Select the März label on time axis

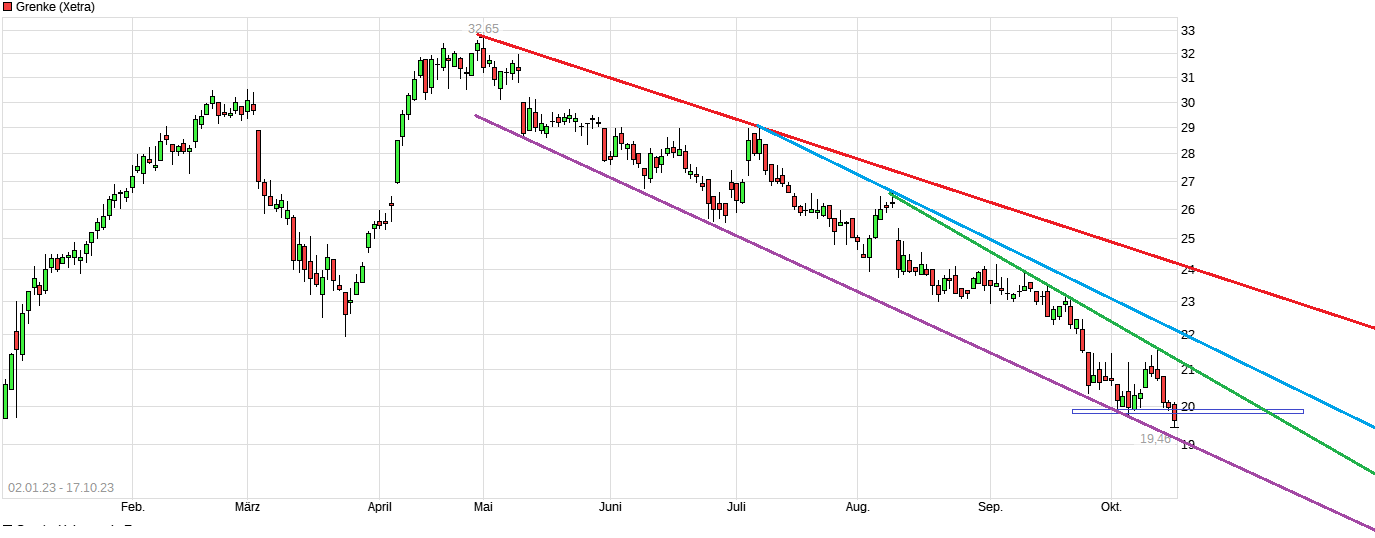pos(247,507)
